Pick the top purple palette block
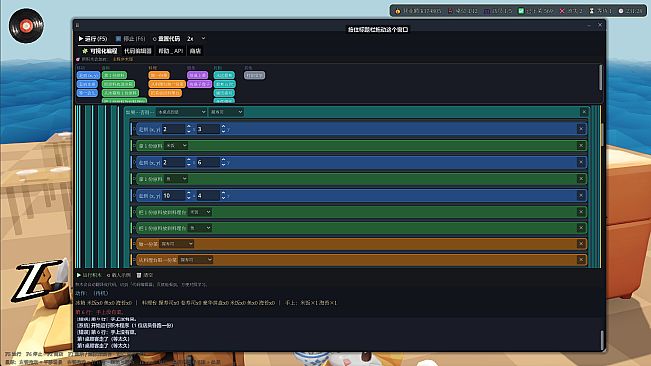The height and width of the screenshot is (366, 651). click(197, 76)
